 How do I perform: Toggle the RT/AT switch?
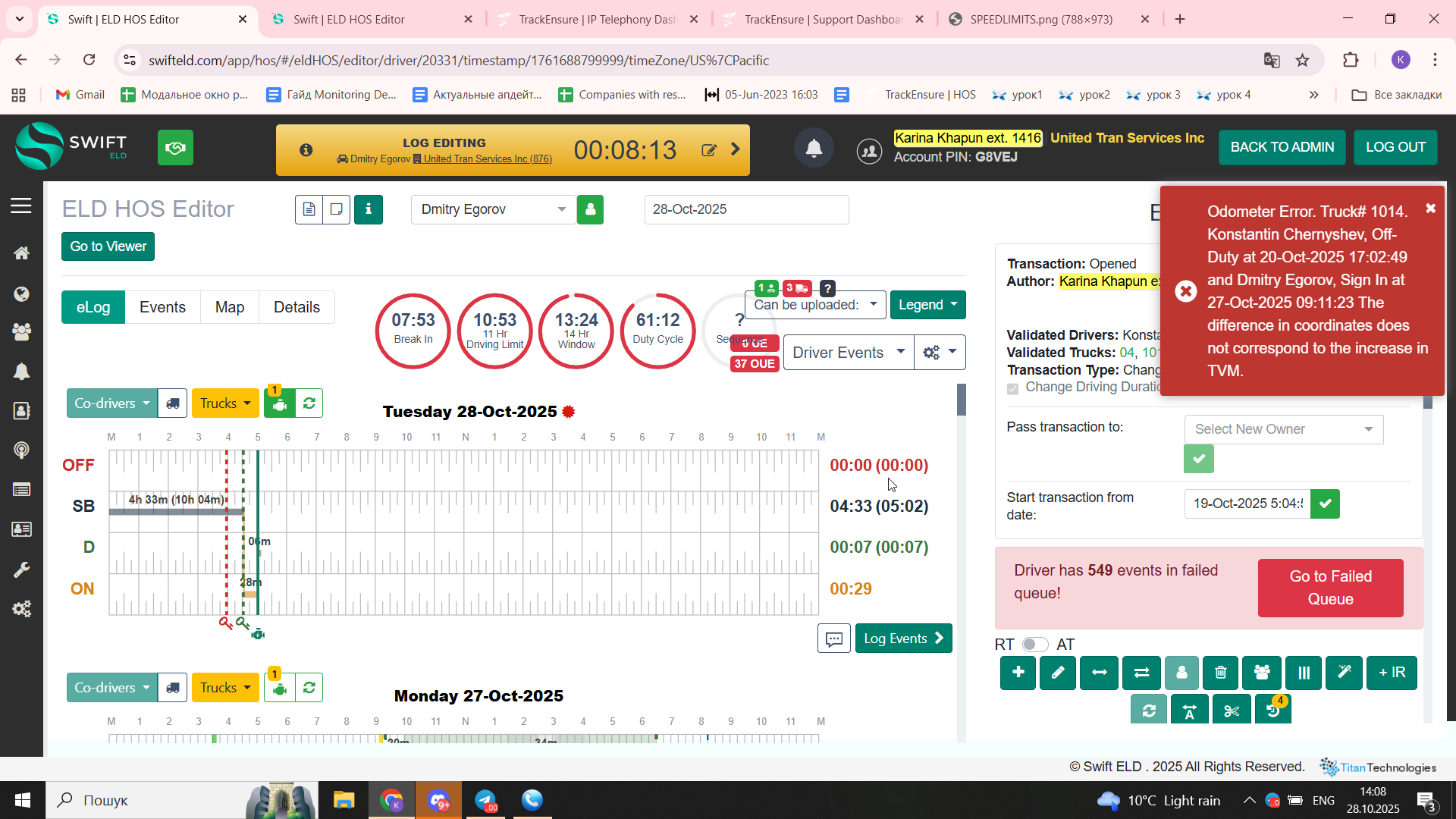coord(1034,645)
